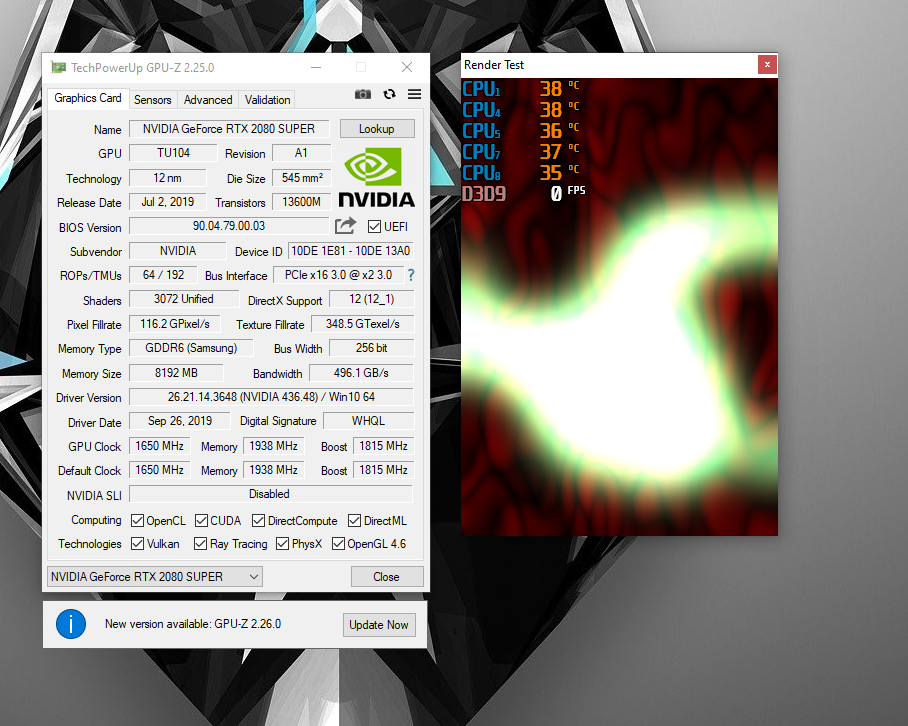Click the GPU-Z title bar app icon
The height and width of the screenshot is (726, 908).
pyautogui.click(x=58, y=68)
